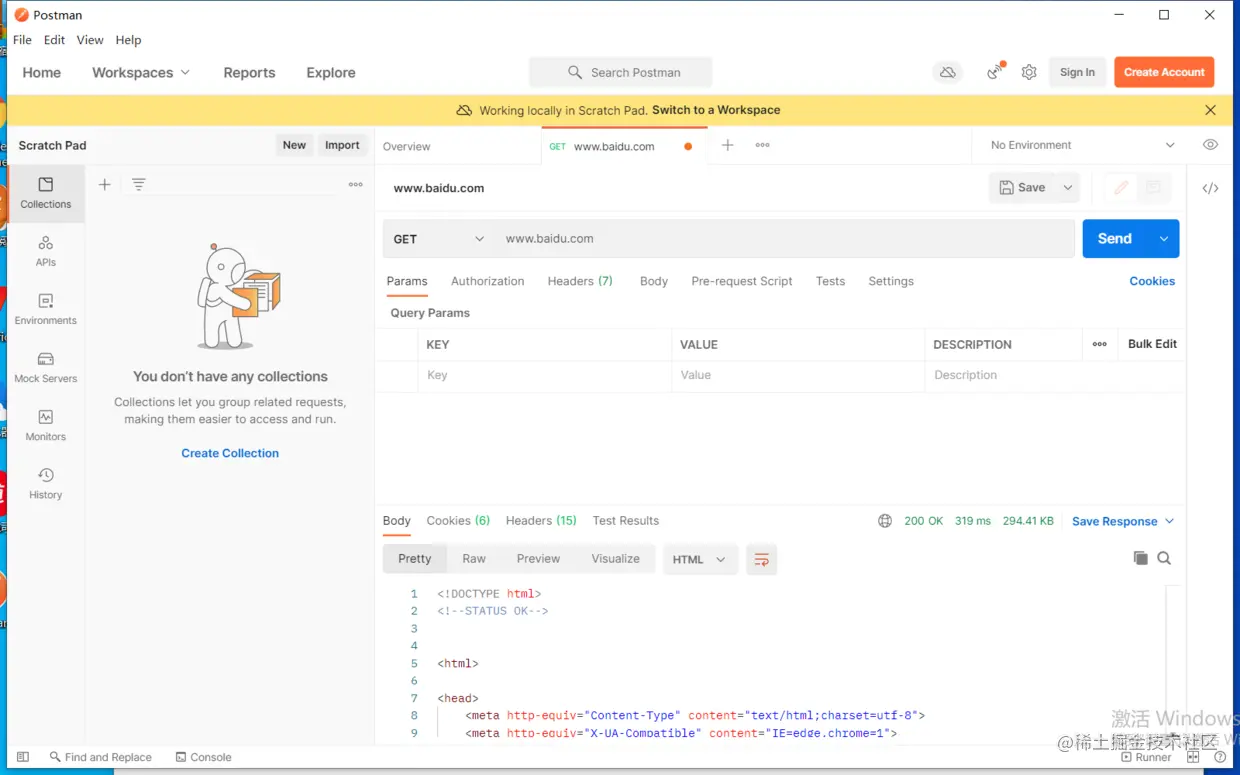Screen dimensions: 1240x775
Task: Open the GET method dropdown
Action: pyautogui.click(x=438, y=239)
